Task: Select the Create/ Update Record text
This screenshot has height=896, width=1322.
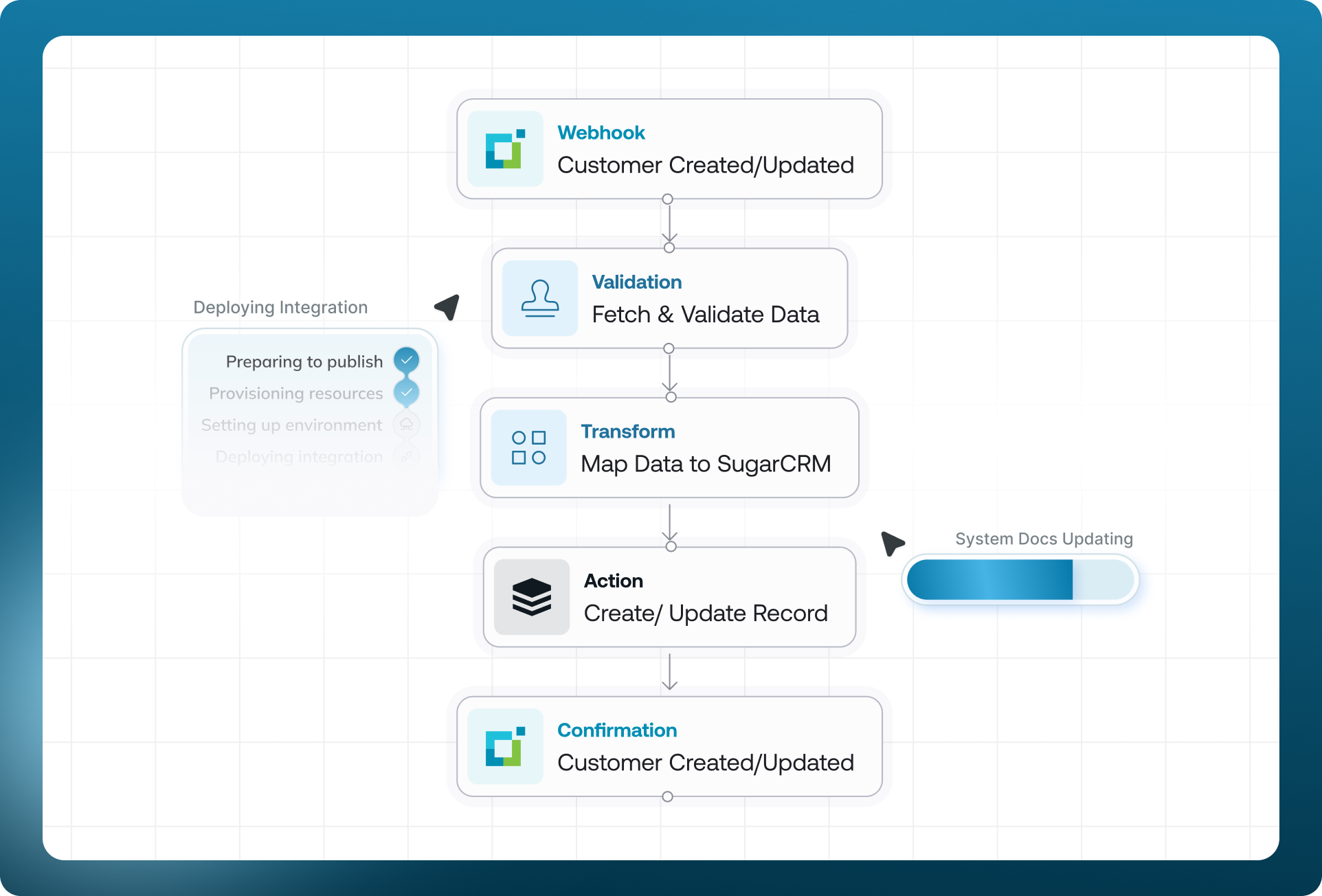Action: [706, 614]
